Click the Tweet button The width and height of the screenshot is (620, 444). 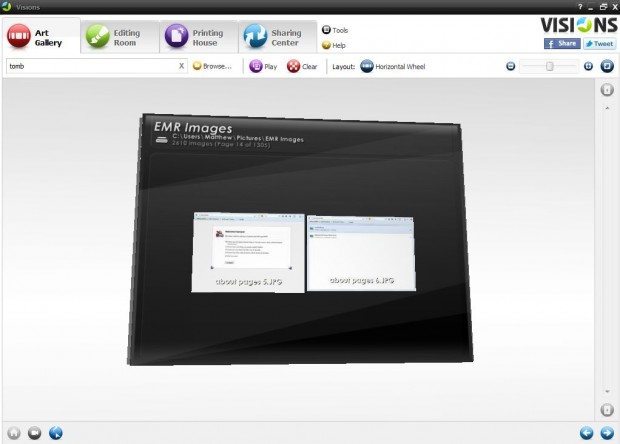click(x=599, y=44)
